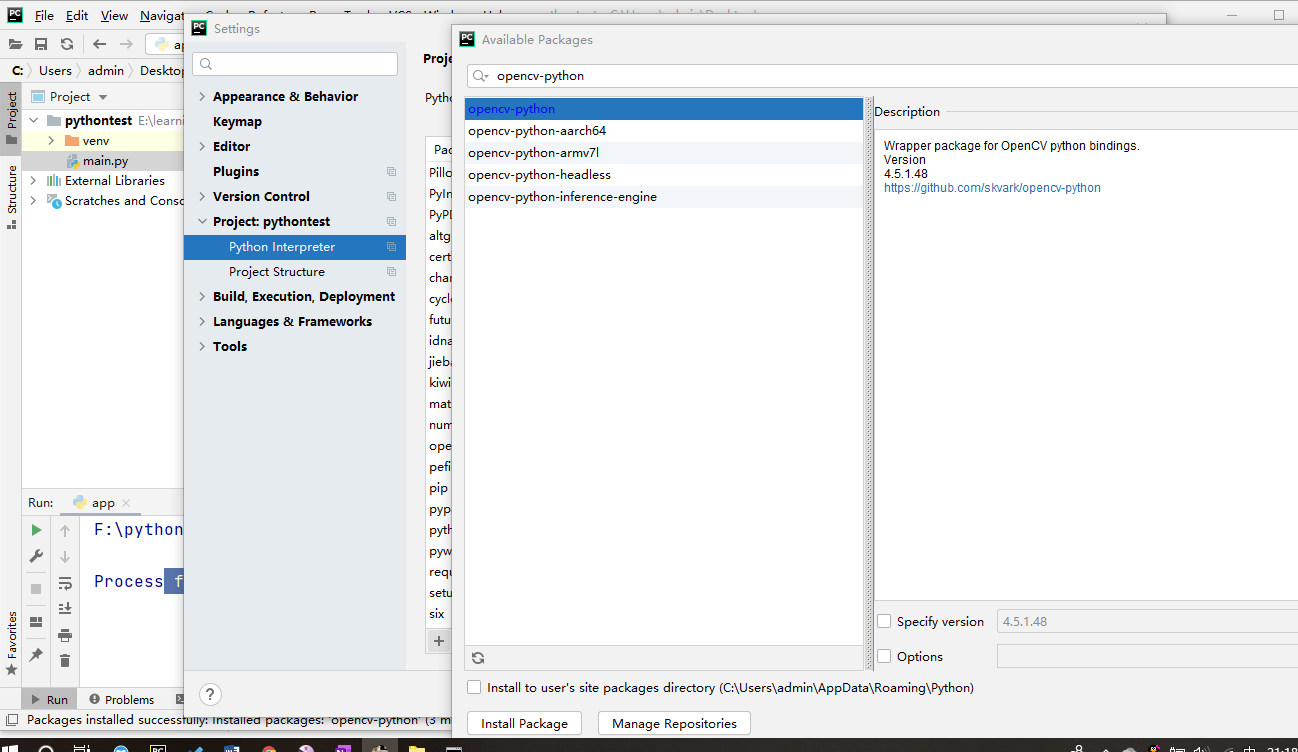Click the Print icon in Run panel
The height and width of the screenshot is (752, 1298).
(65, 634)
